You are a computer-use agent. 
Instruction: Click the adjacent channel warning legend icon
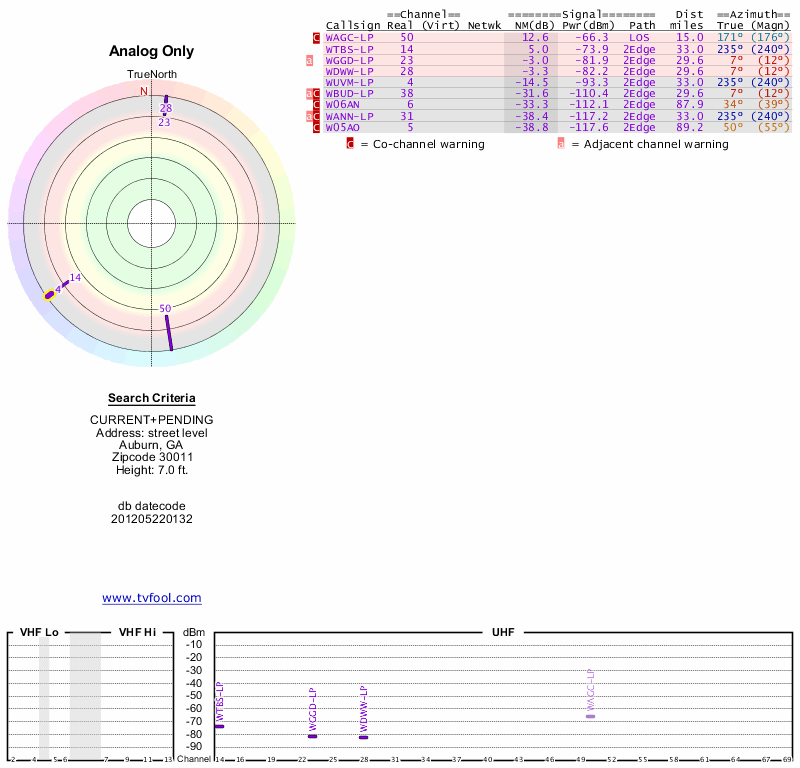[561, 144]
